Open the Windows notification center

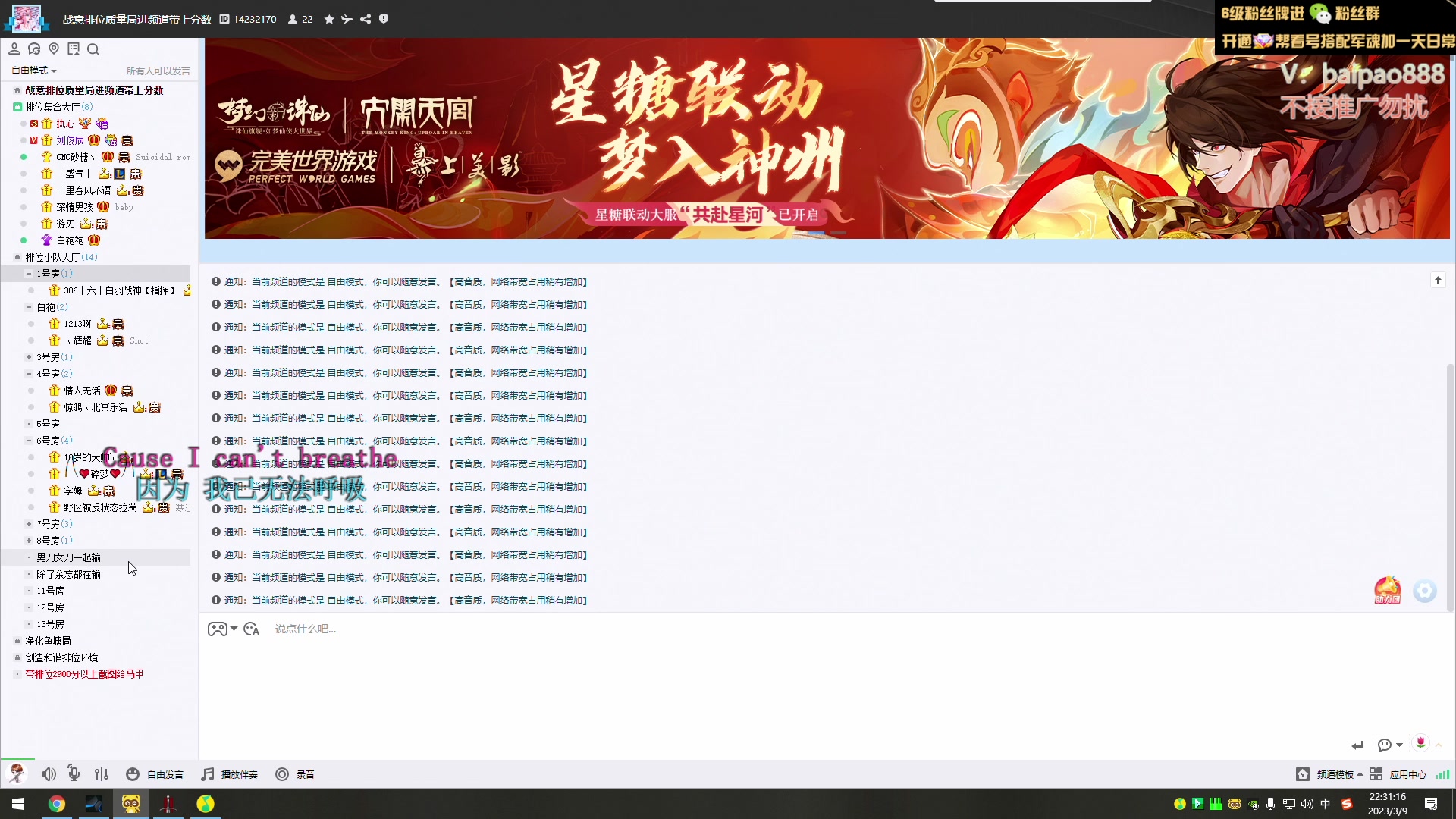click(x=1431, y=804)
